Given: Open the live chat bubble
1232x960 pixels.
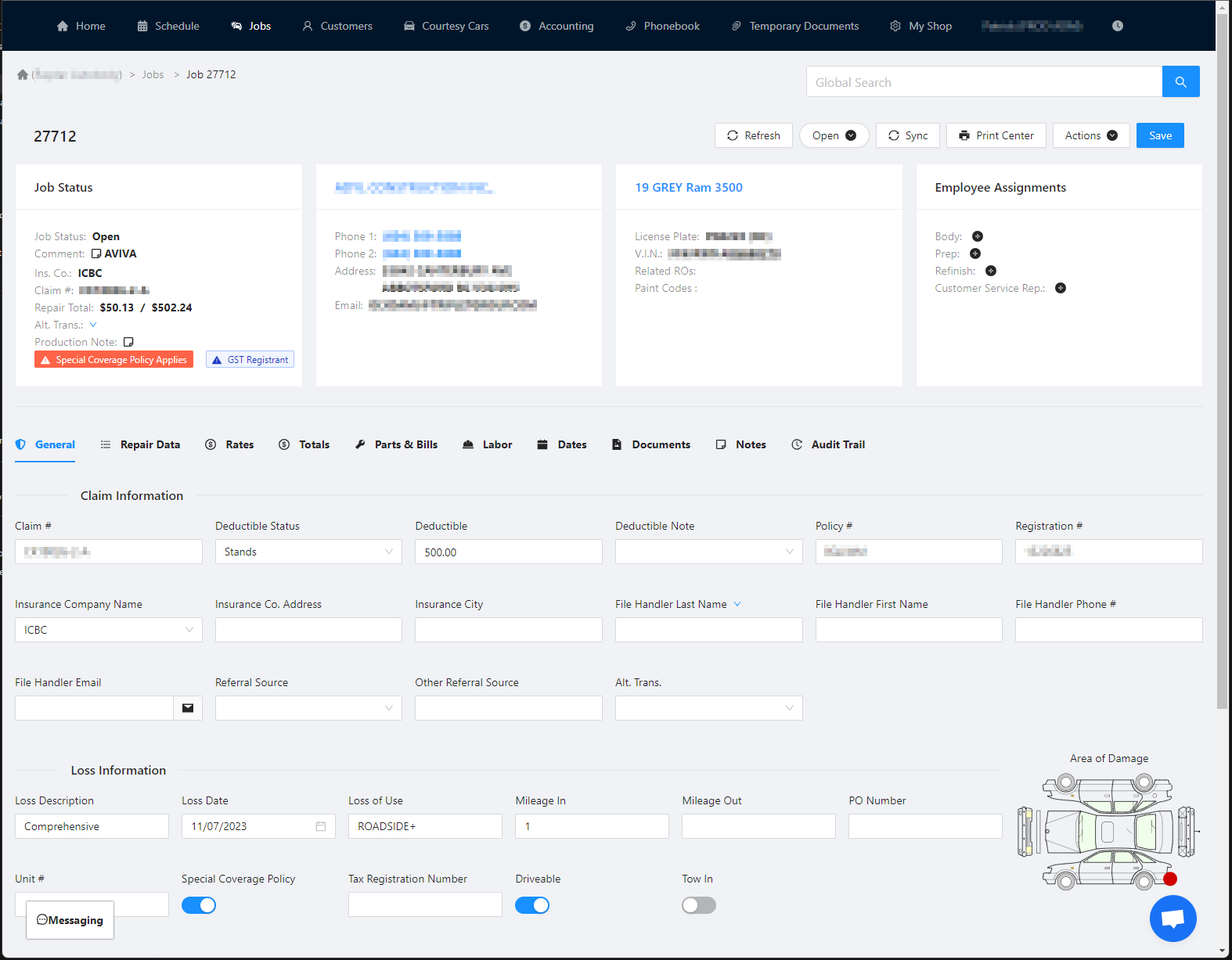Looking at the screenshot, I should (x=1173, y=919).
